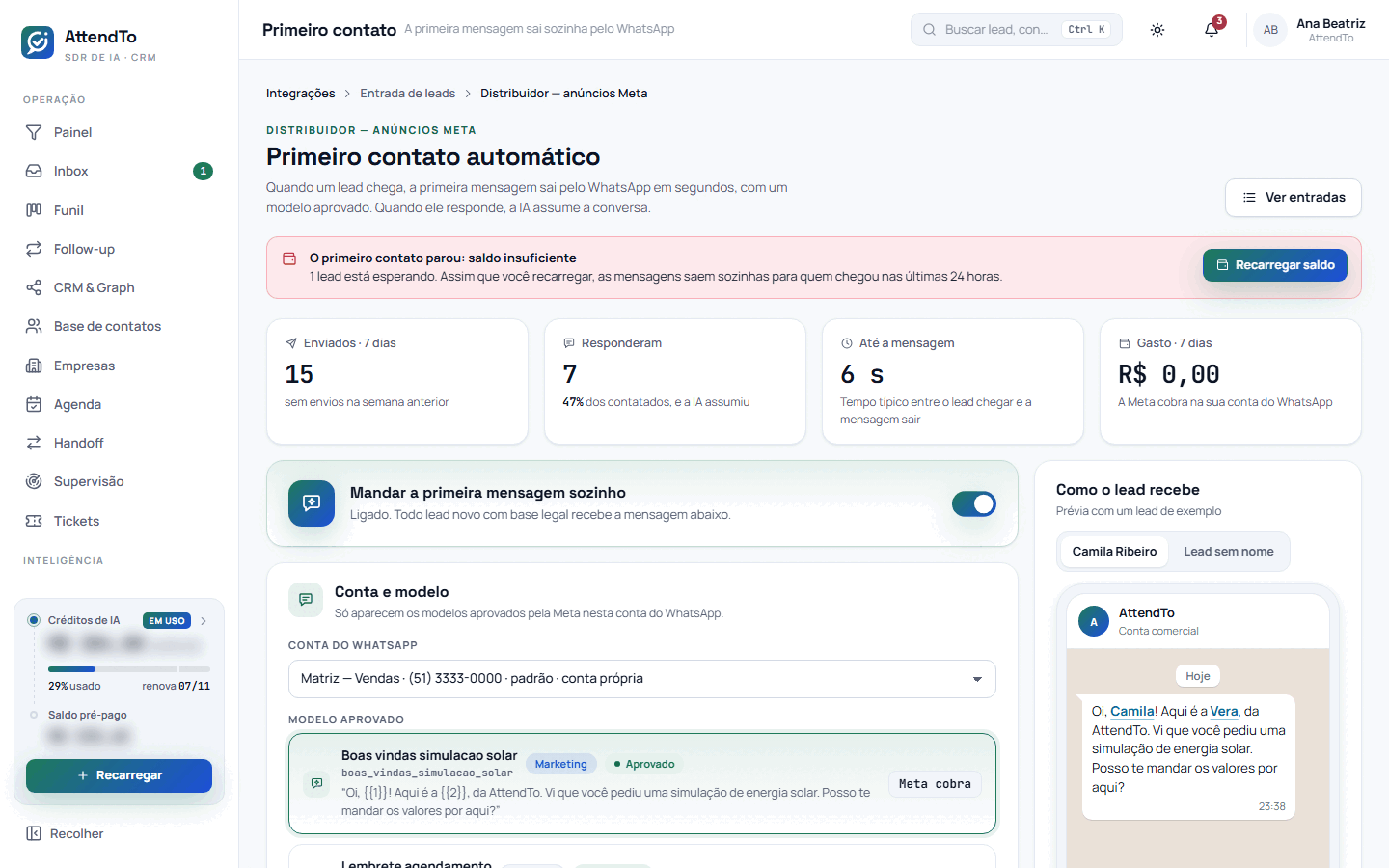The width and height of the screenshot is (1389, 868).
Task: Click the Responderam value 7
Action: click(570, 374)
